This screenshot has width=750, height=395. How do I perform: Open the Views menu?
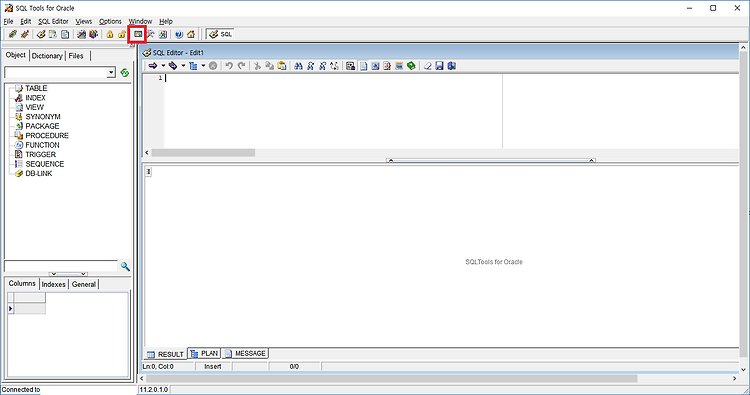click(x=84, y=22)
